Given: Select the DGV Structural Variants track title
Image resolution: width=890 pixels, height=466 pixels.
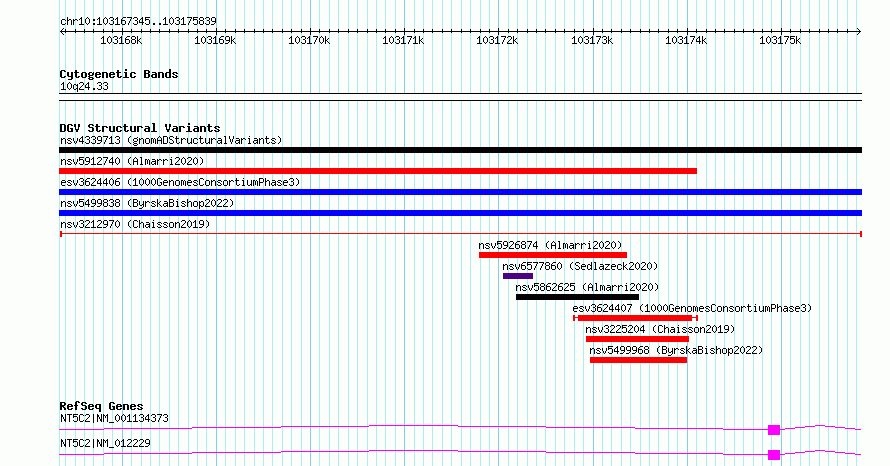Looking at the screenshot, I should pos(140,128).
